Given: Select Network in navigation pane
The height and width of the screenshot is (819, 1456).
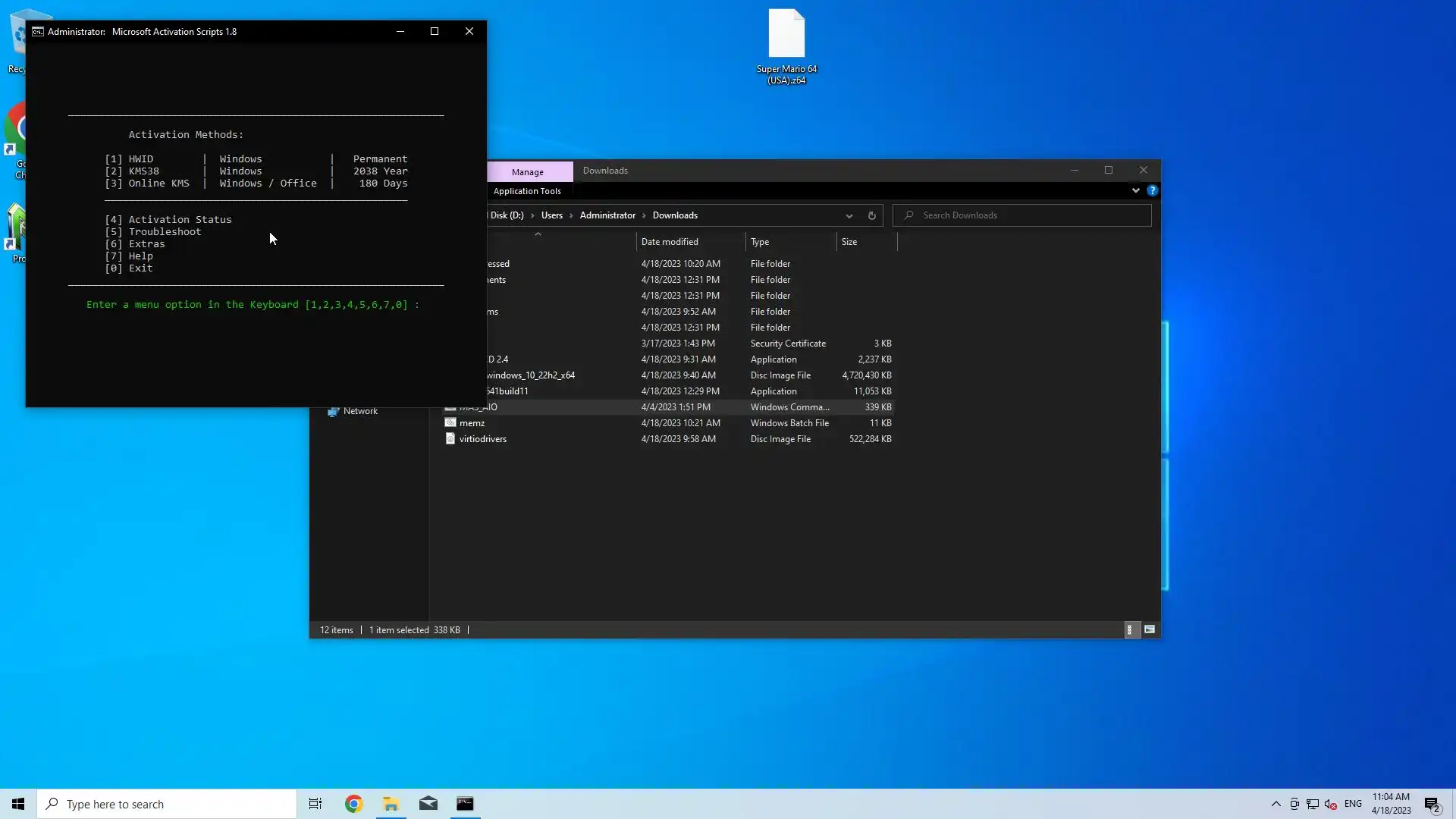Looking at the screenshot, I should tap(360, 411).
